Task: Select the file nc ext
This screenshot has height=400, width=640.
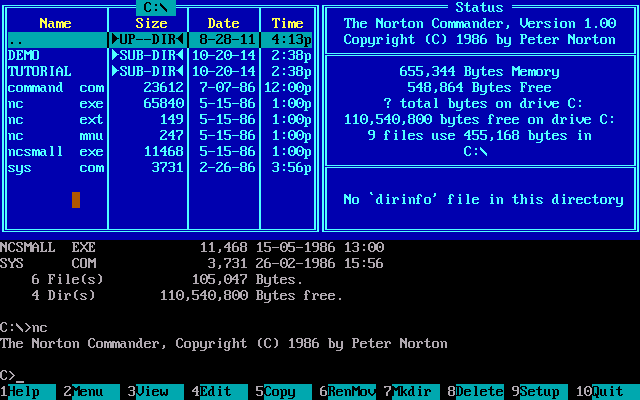Action: (160, 120)
